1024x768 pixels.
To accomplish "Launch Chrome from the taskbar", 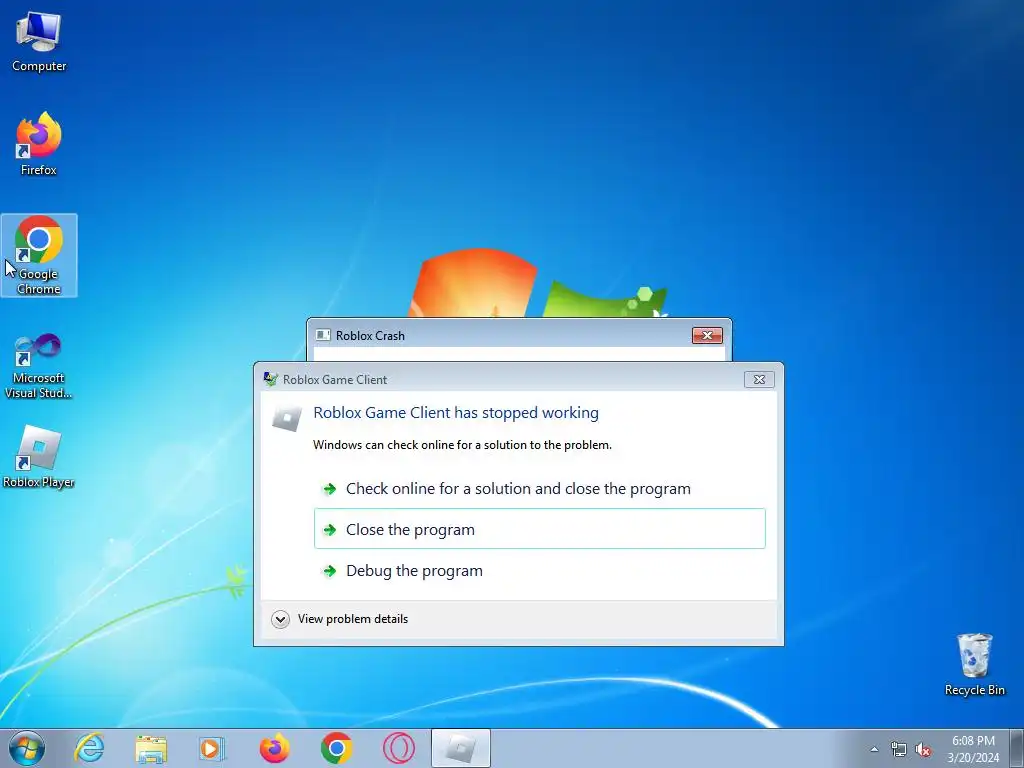I will tap(336, 748).
